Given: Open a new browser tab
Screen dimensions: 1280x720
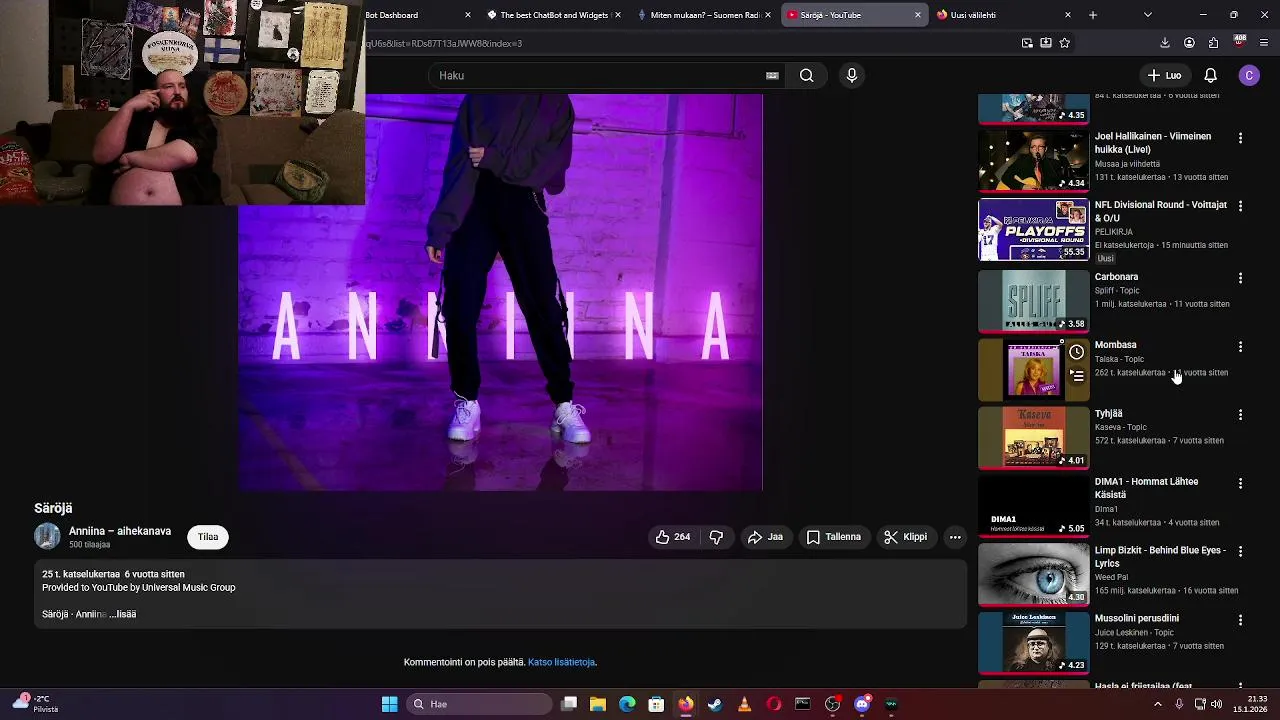Looking at the screenshot, I should point(1093,15).
